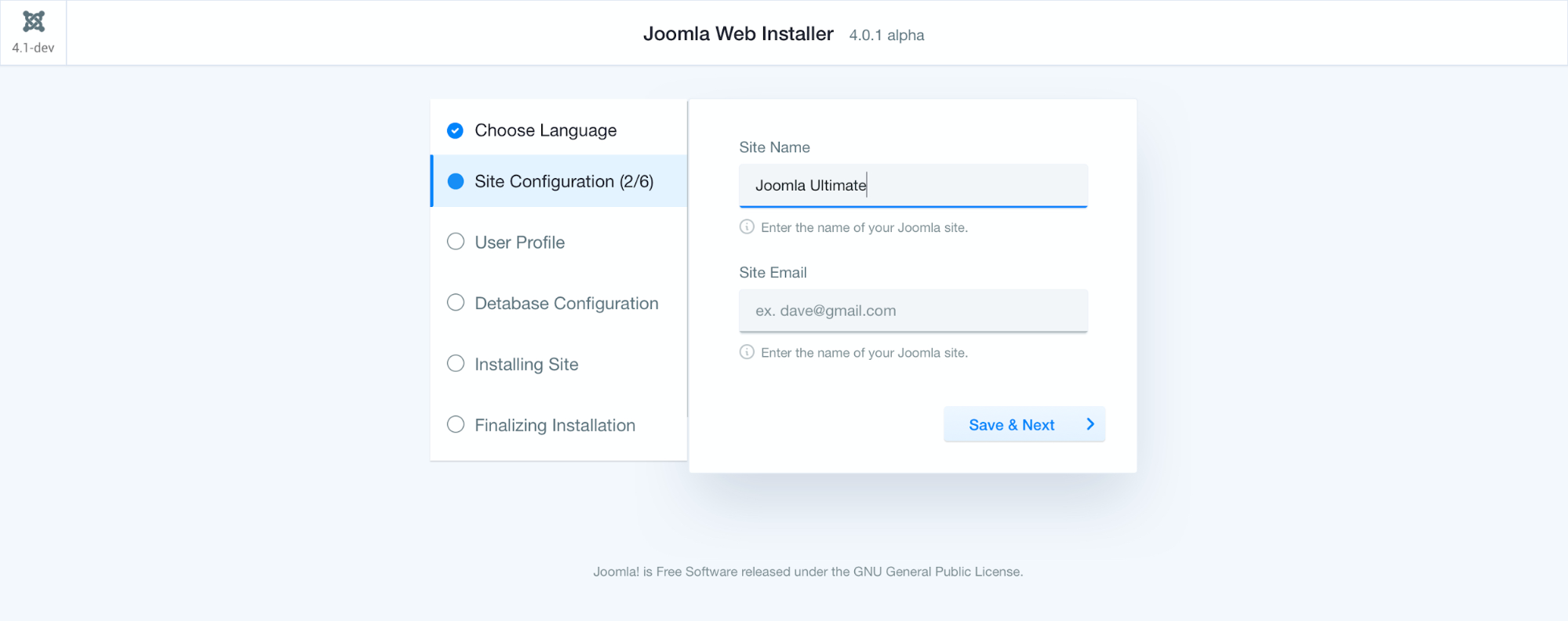Click the Joomla logo icon

34,21
